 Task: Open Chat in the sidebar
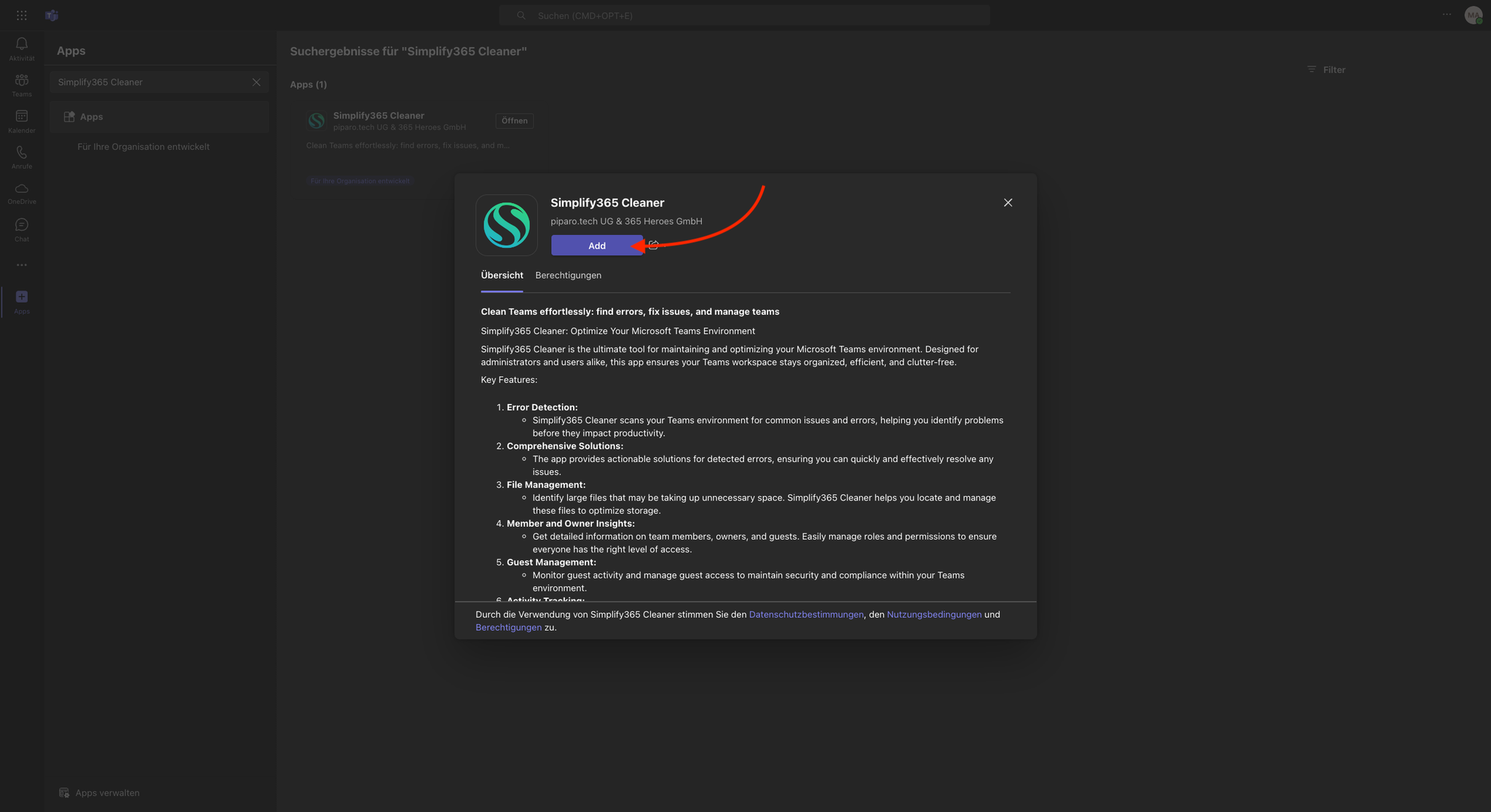click(x=22, y=230)
